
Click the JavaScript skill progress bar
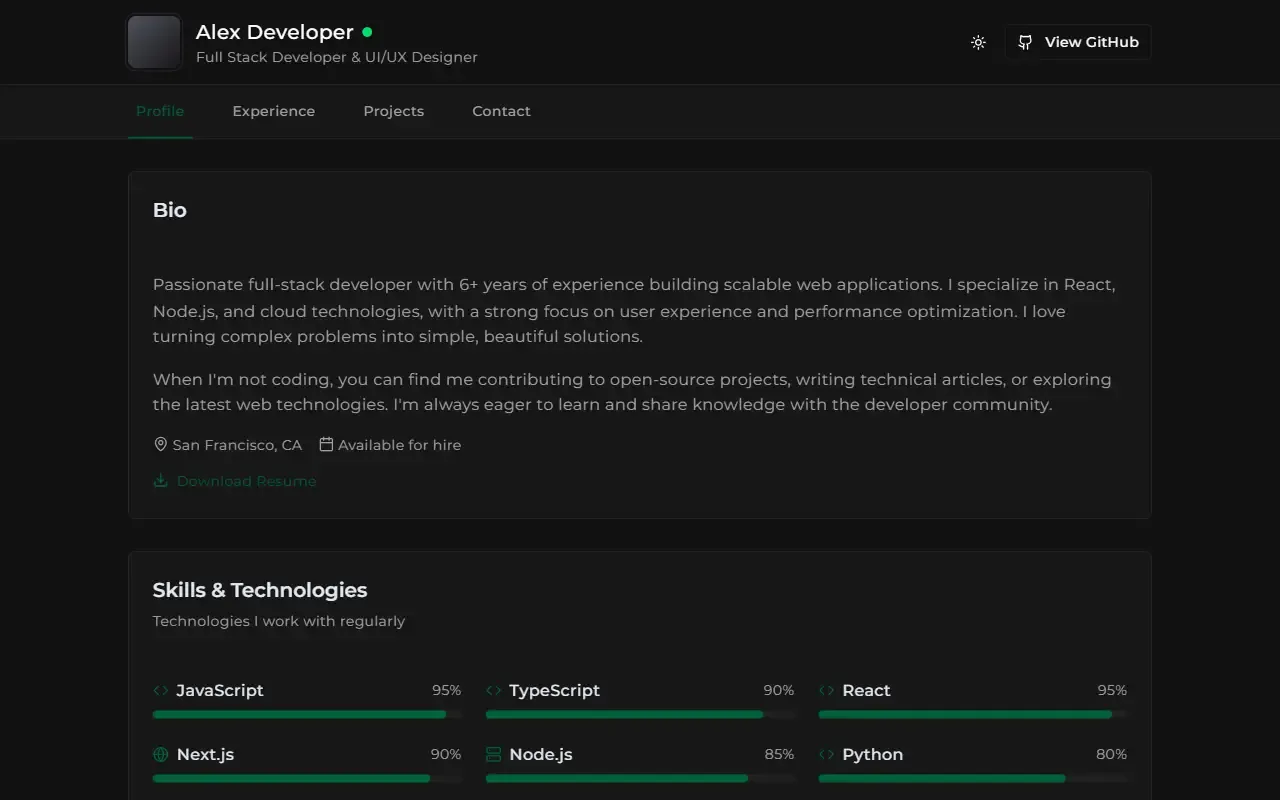pyautogui.click(x=307, y=714)
